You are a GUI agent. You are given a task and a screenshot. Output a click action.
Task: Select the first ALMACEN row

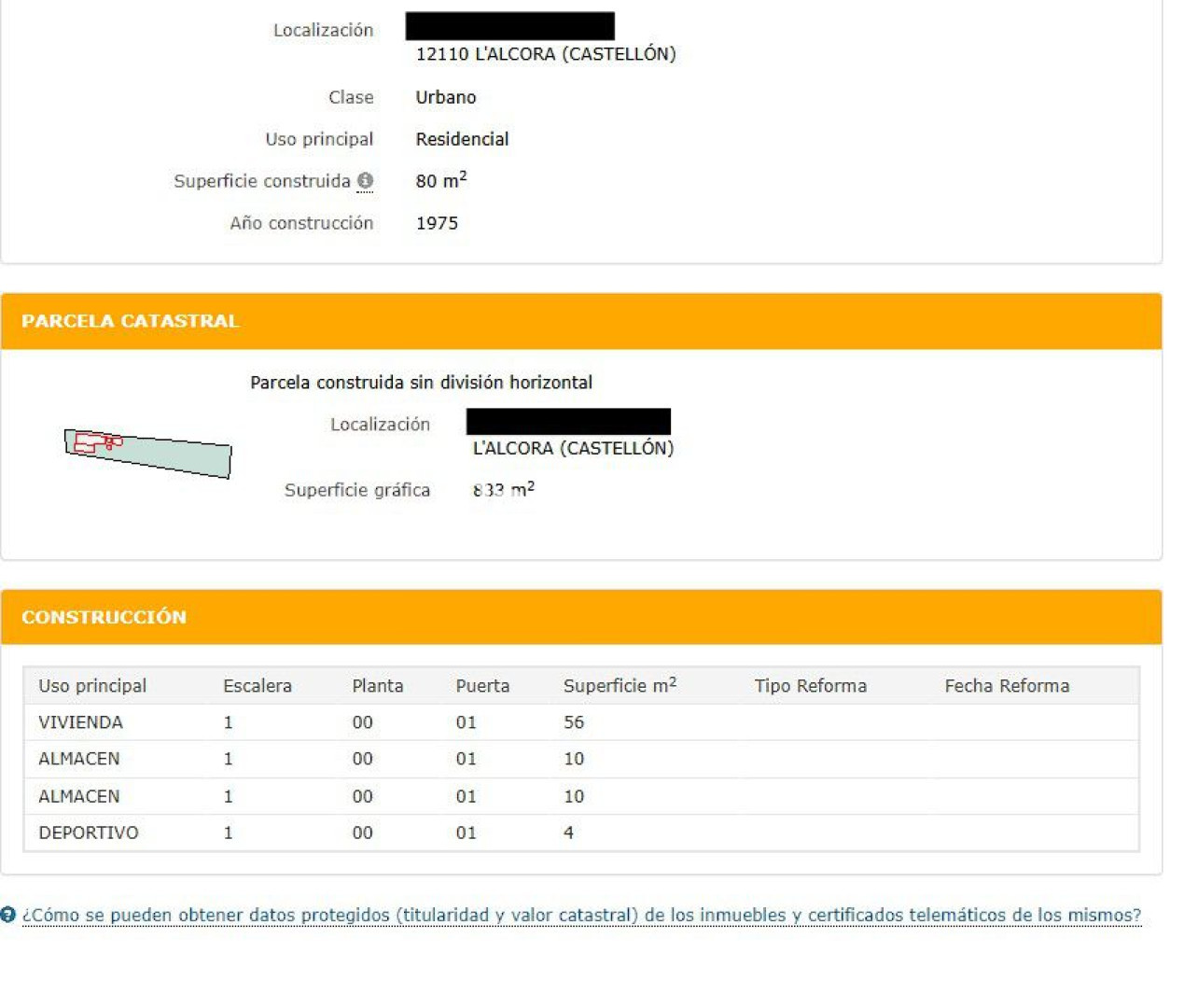click(78, 759)
